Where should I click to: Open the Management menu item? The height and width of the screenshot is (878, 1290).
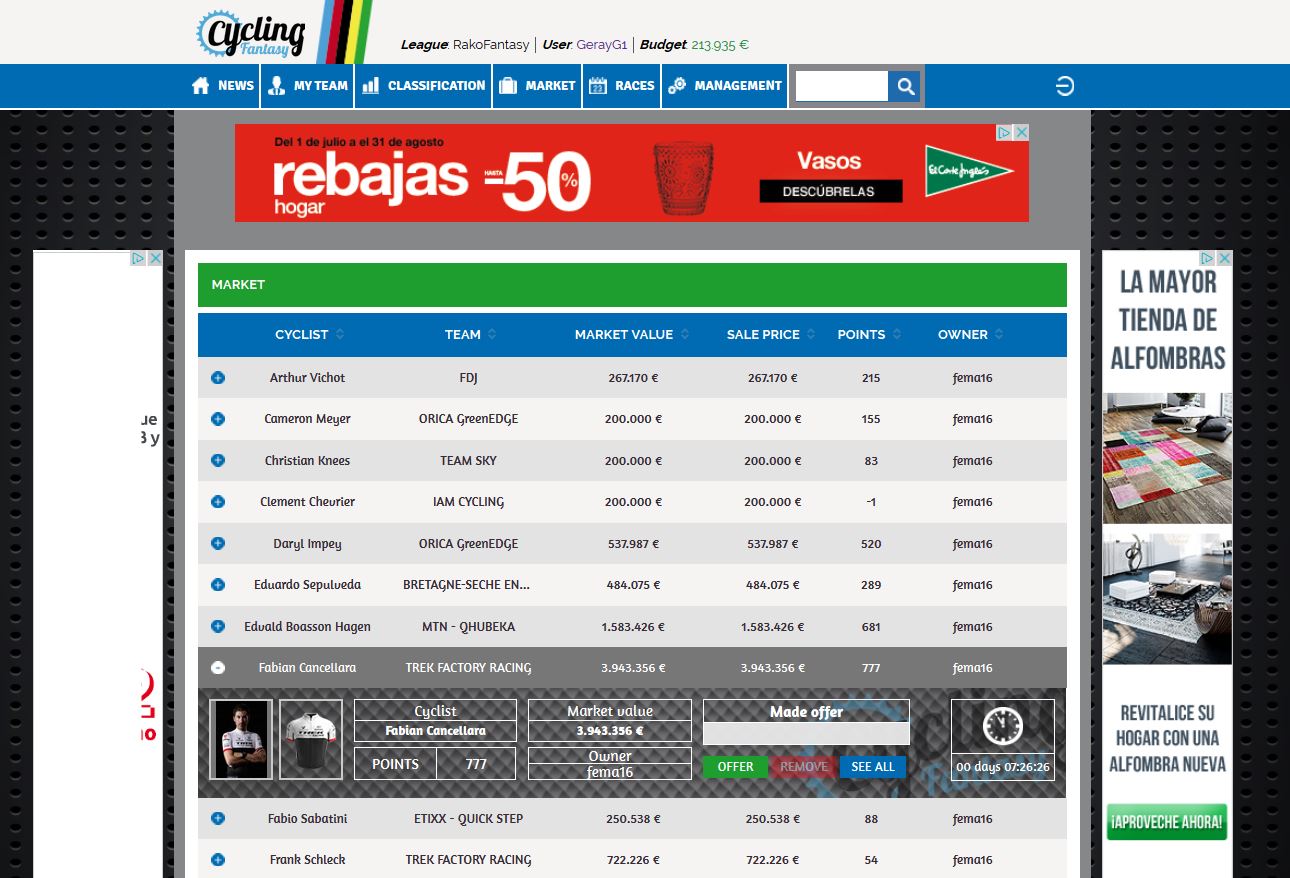coord(725,86)
